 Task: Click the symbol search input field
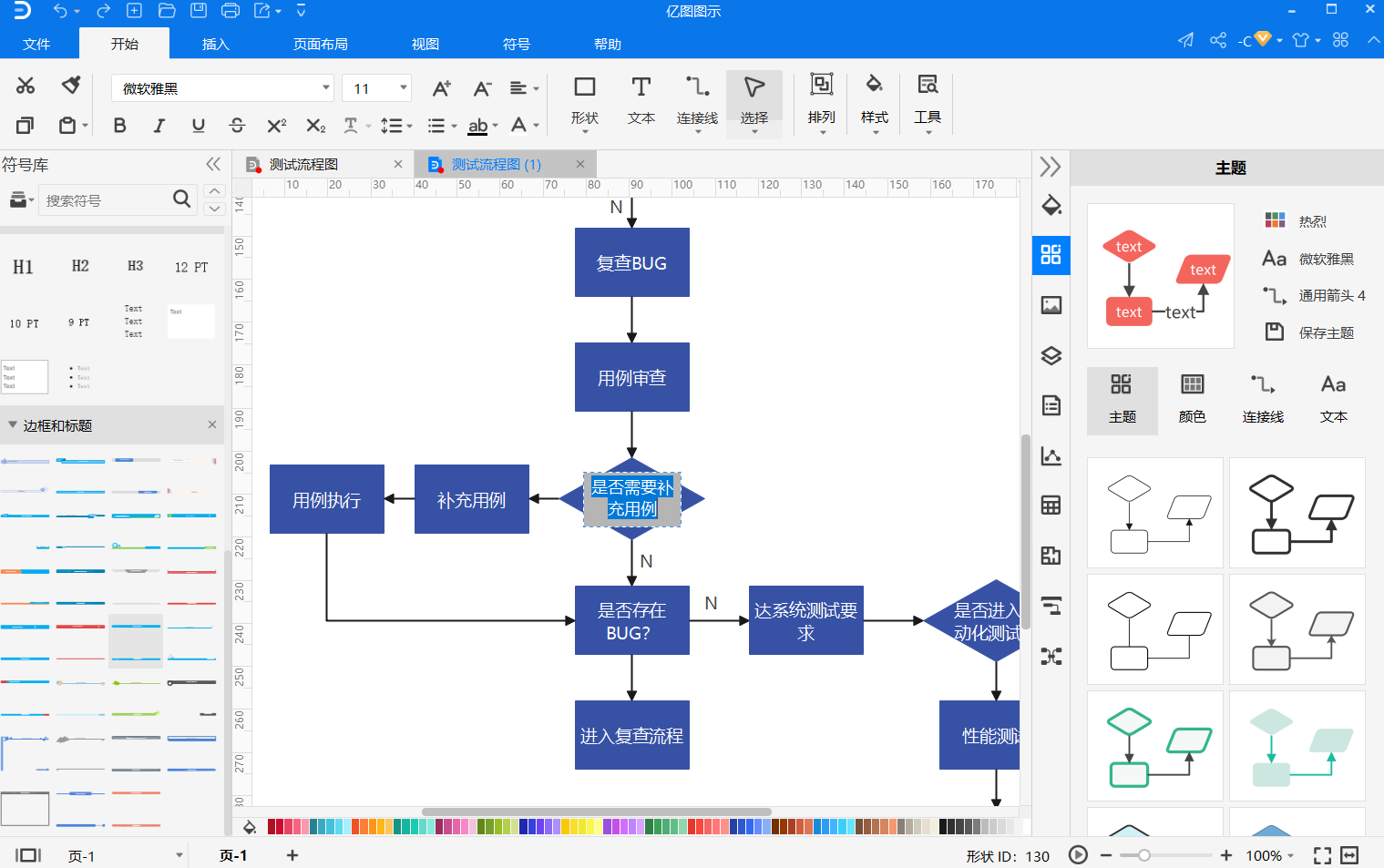pyautogui.click(x=105, y=199)
